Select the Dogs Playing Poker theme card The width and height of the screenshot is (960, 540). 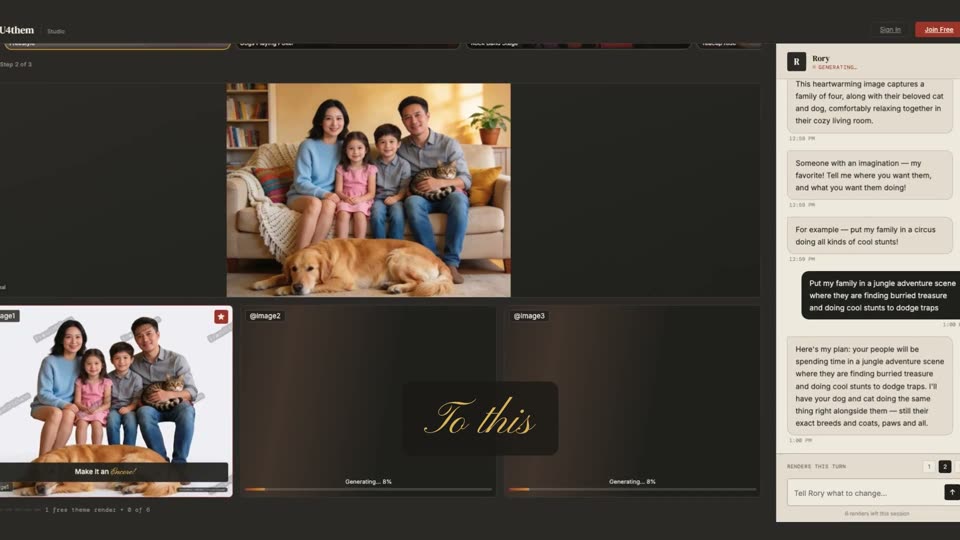pyautogui.click(x=348, y=45)
